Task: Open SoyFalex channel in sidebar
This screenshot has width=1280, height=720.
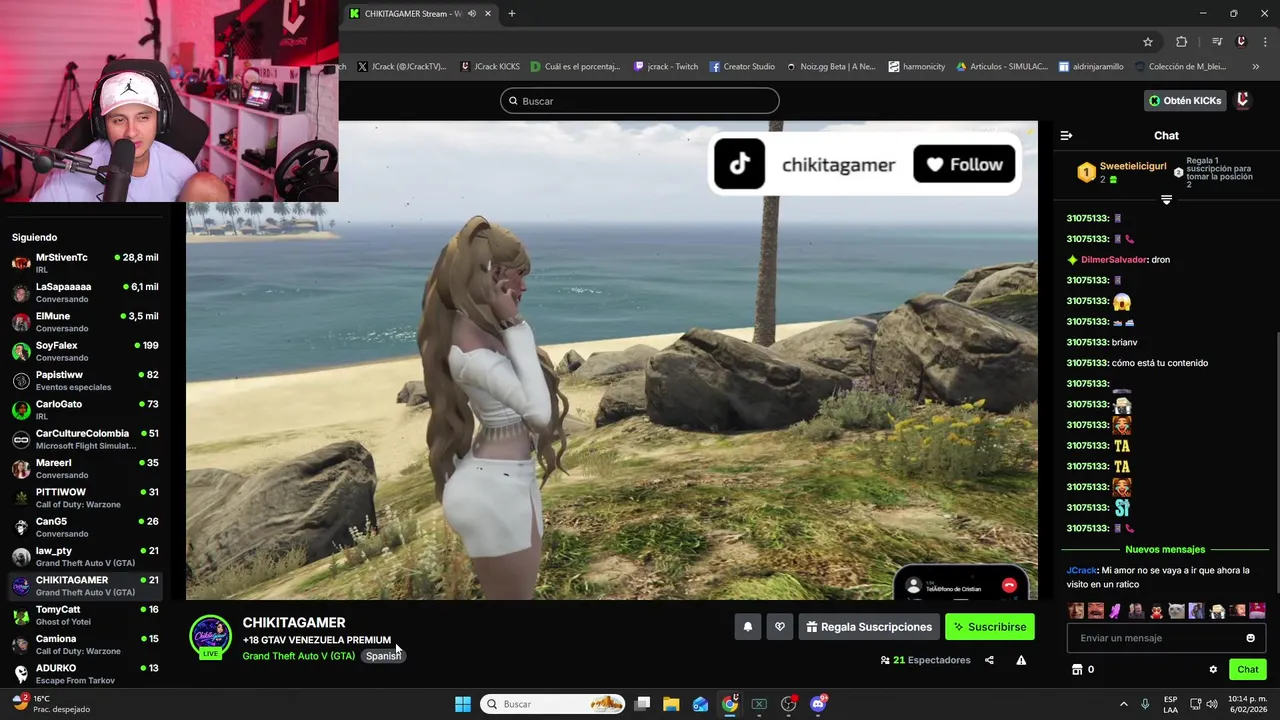Action: point(86,351)
